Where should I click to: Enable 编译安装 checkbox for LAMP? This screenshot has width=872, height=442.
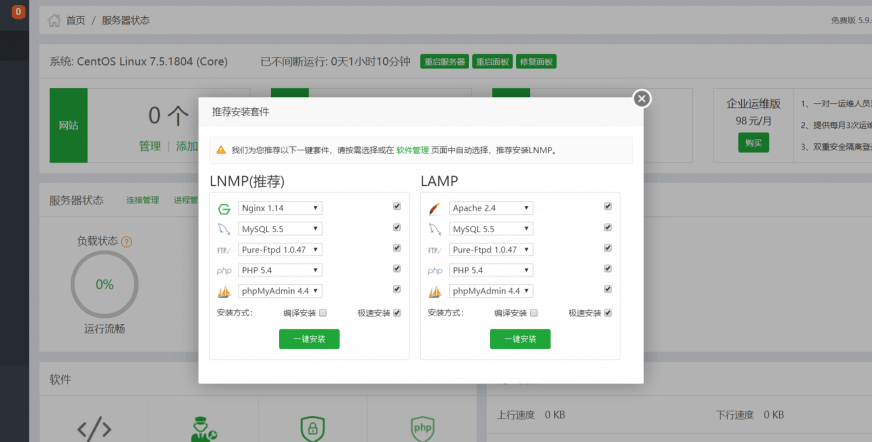(x=534, y=313)
